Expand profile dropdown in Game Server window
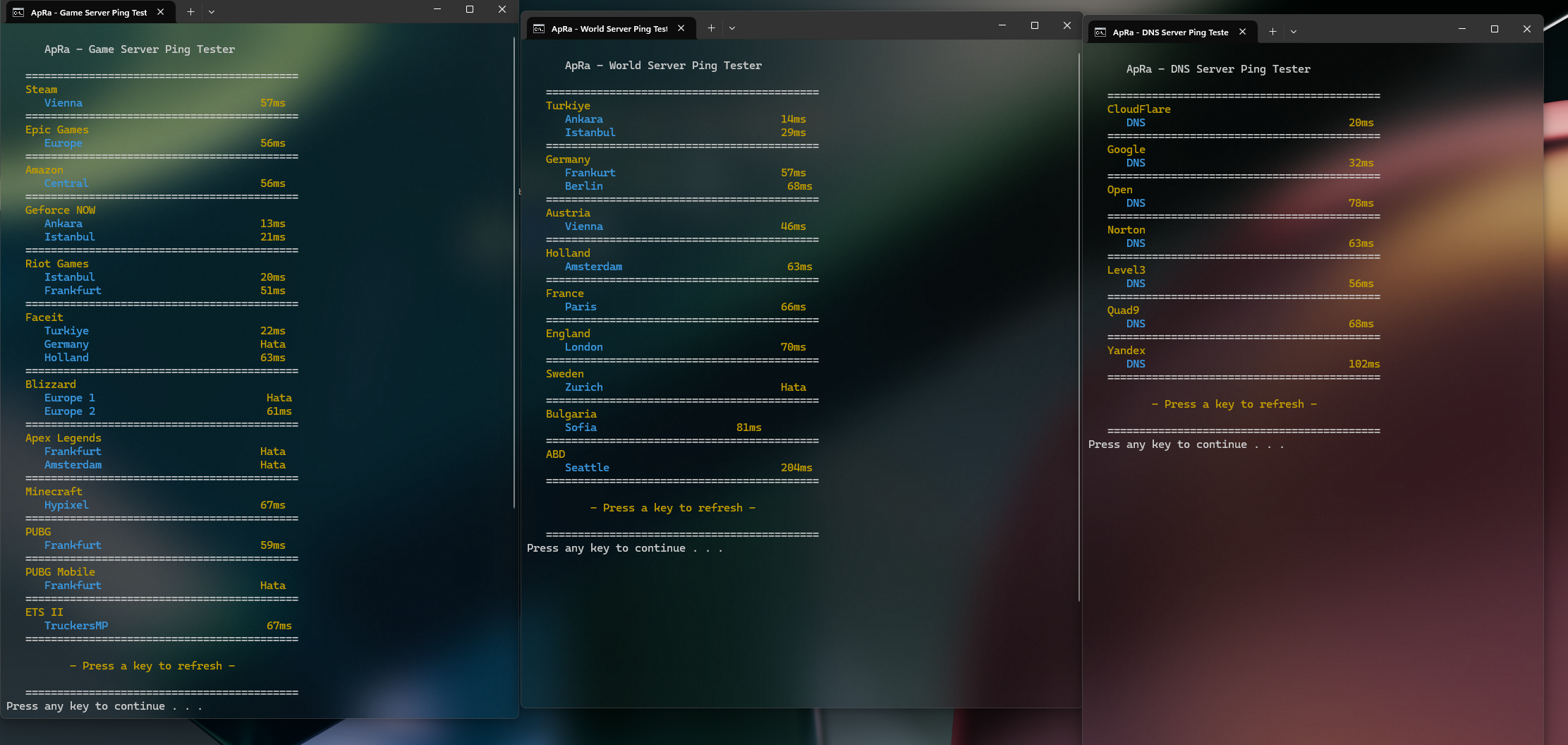 pos(211,12)
